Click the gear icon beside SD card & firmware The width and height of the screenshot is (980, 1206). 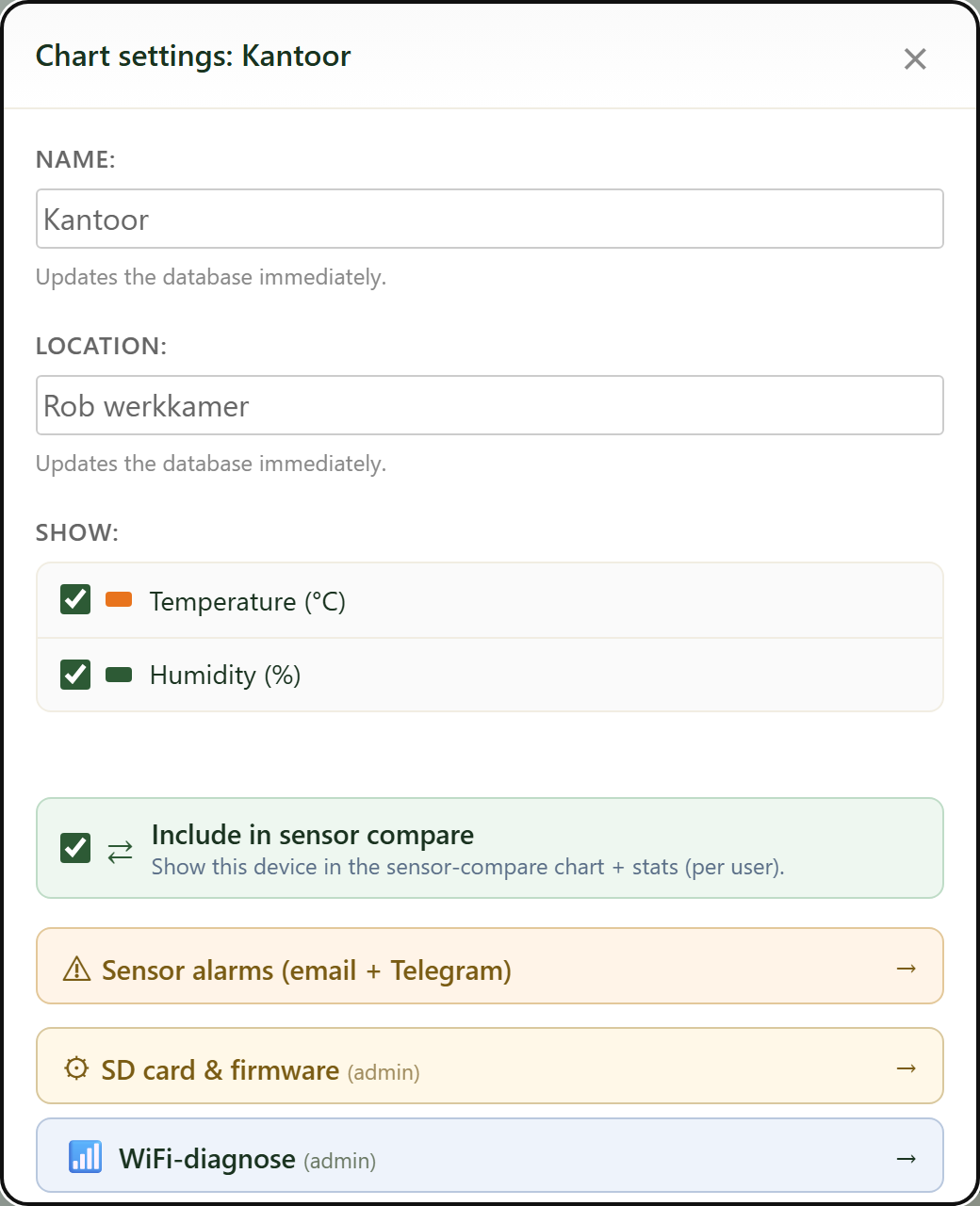tap(76, 1068)
